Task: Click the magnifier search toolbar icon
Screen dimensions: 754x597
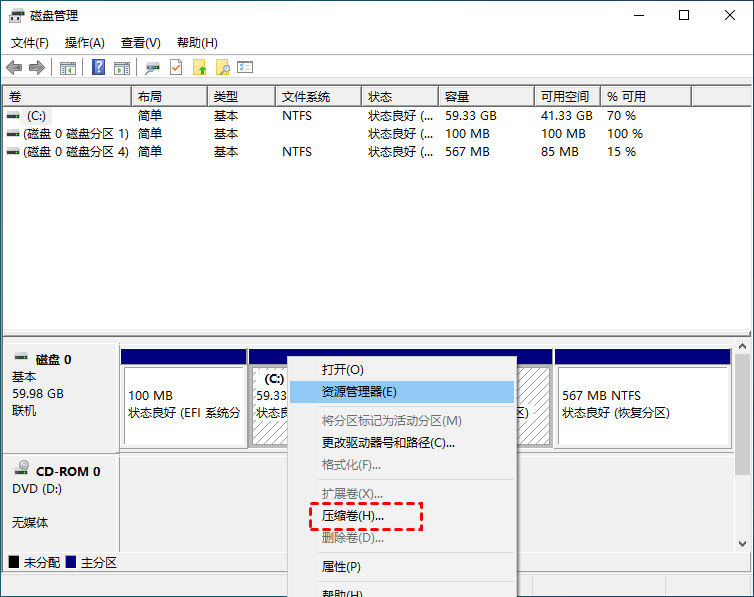Action: click(x=222, y=67)
